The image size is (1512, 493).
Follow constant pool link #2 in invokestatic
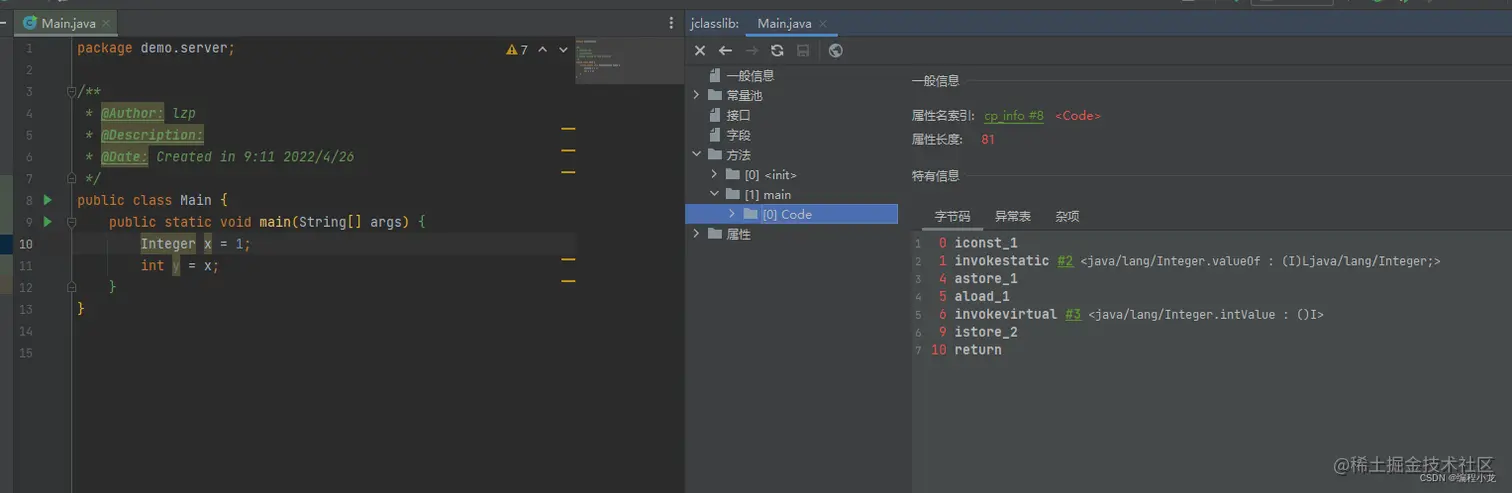click(1065, 261)
